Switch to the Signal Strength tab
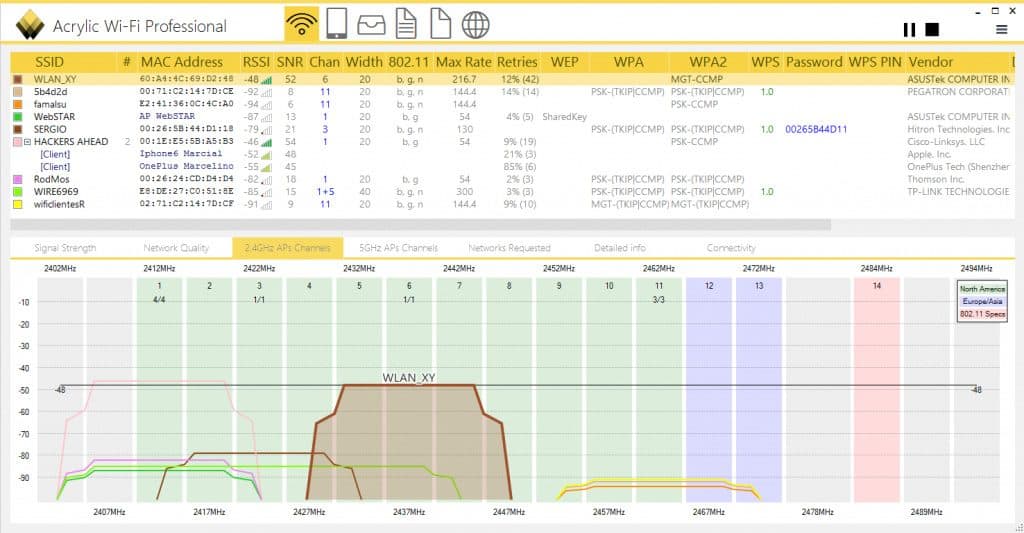The image size is (1024, 533). pyautogui.click(x=65, y=248)
